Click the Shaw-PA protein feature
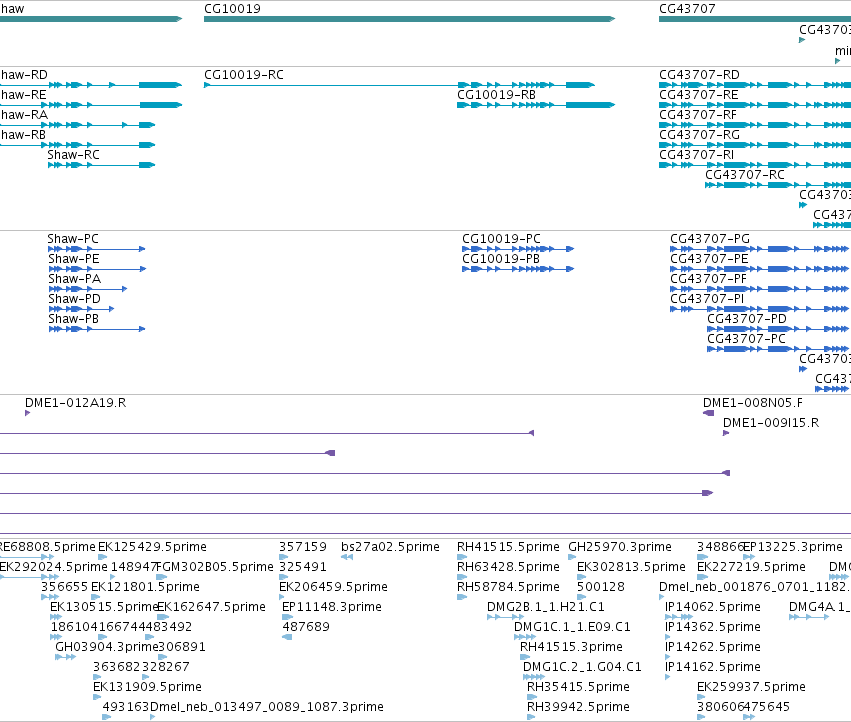 click(88, 289)
